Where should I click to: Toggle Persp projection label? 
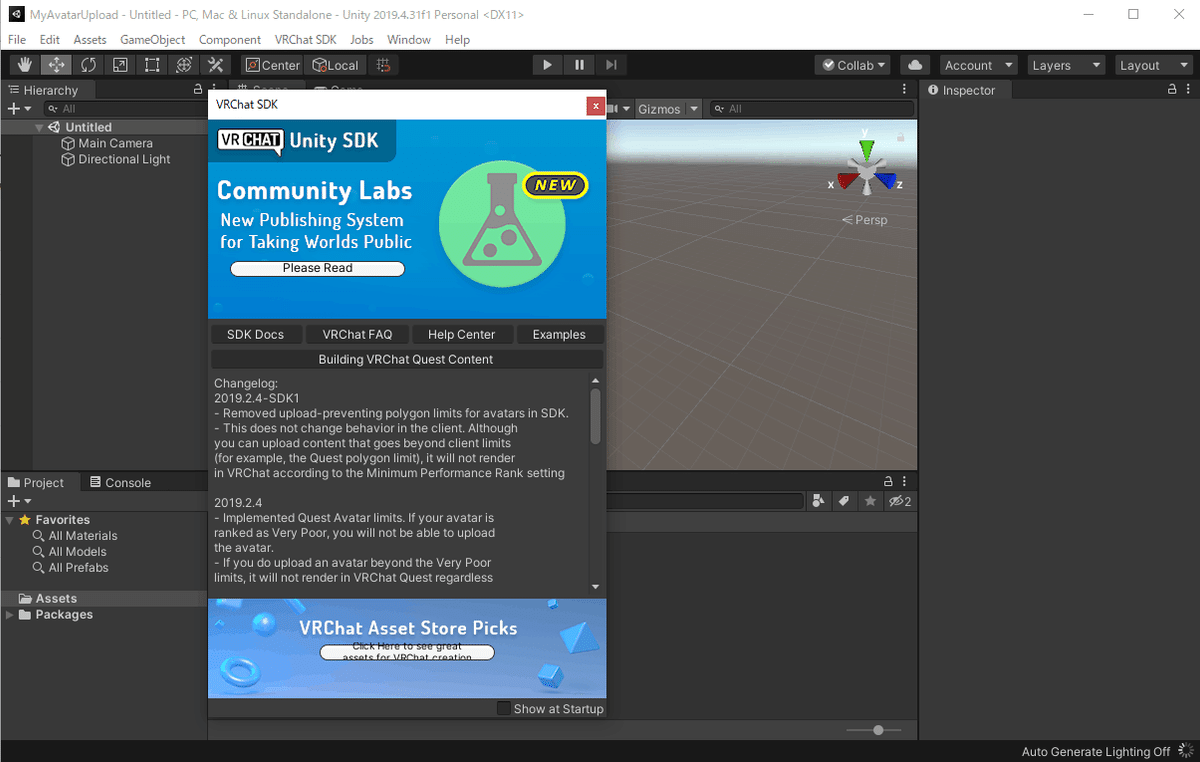click(x=864, y=220)
